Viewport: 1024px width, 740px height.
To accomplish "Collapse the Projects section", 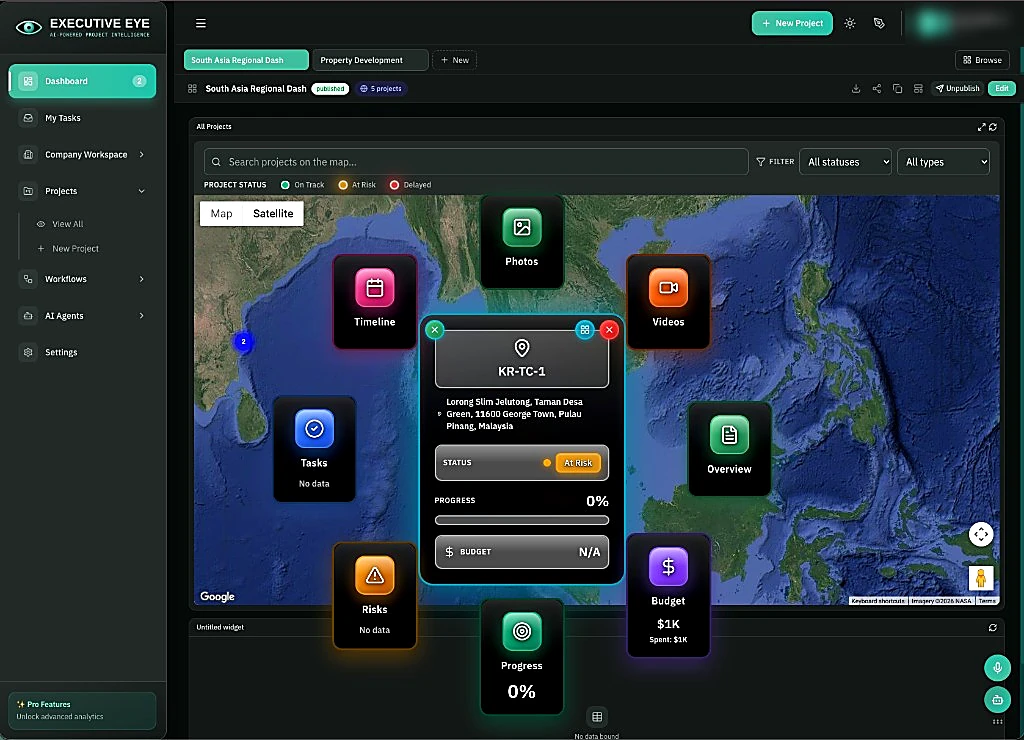I will (x=82, y=191).
